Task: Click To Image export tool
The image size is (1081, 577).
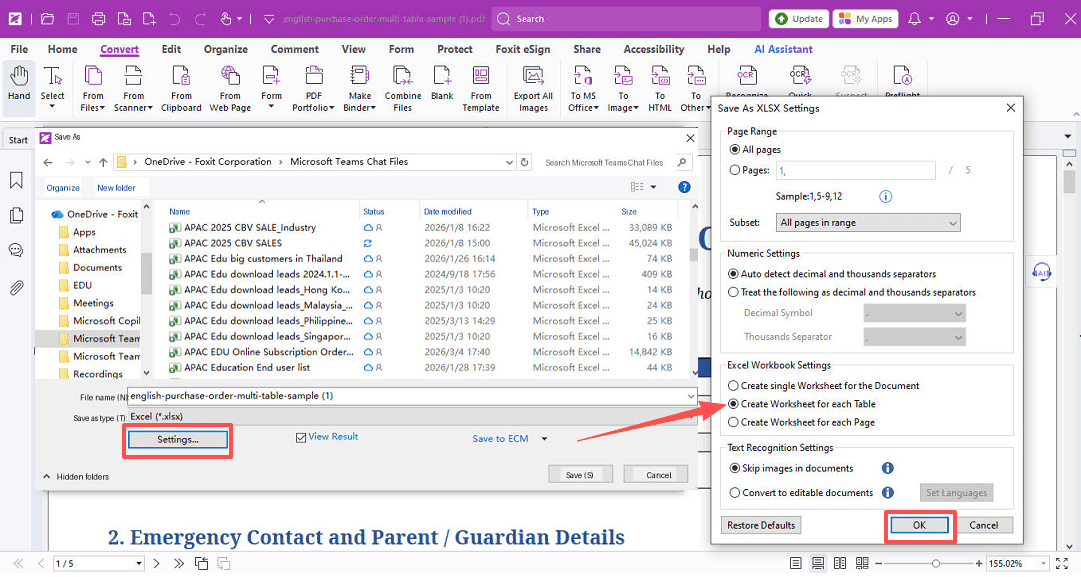Action: 623,88
